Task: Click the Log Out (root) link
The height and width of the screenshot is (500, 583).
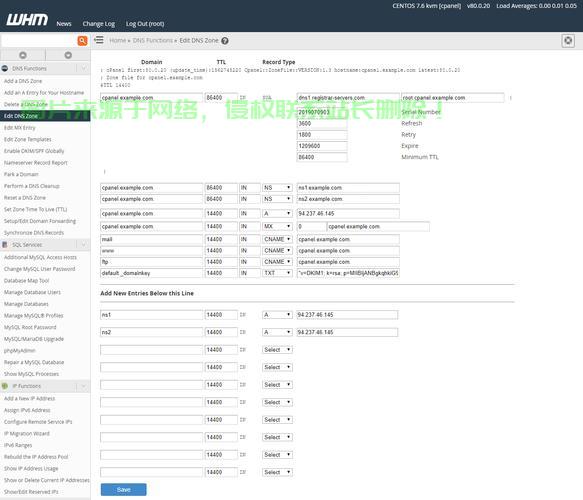Action: click(x=145, y=24)
